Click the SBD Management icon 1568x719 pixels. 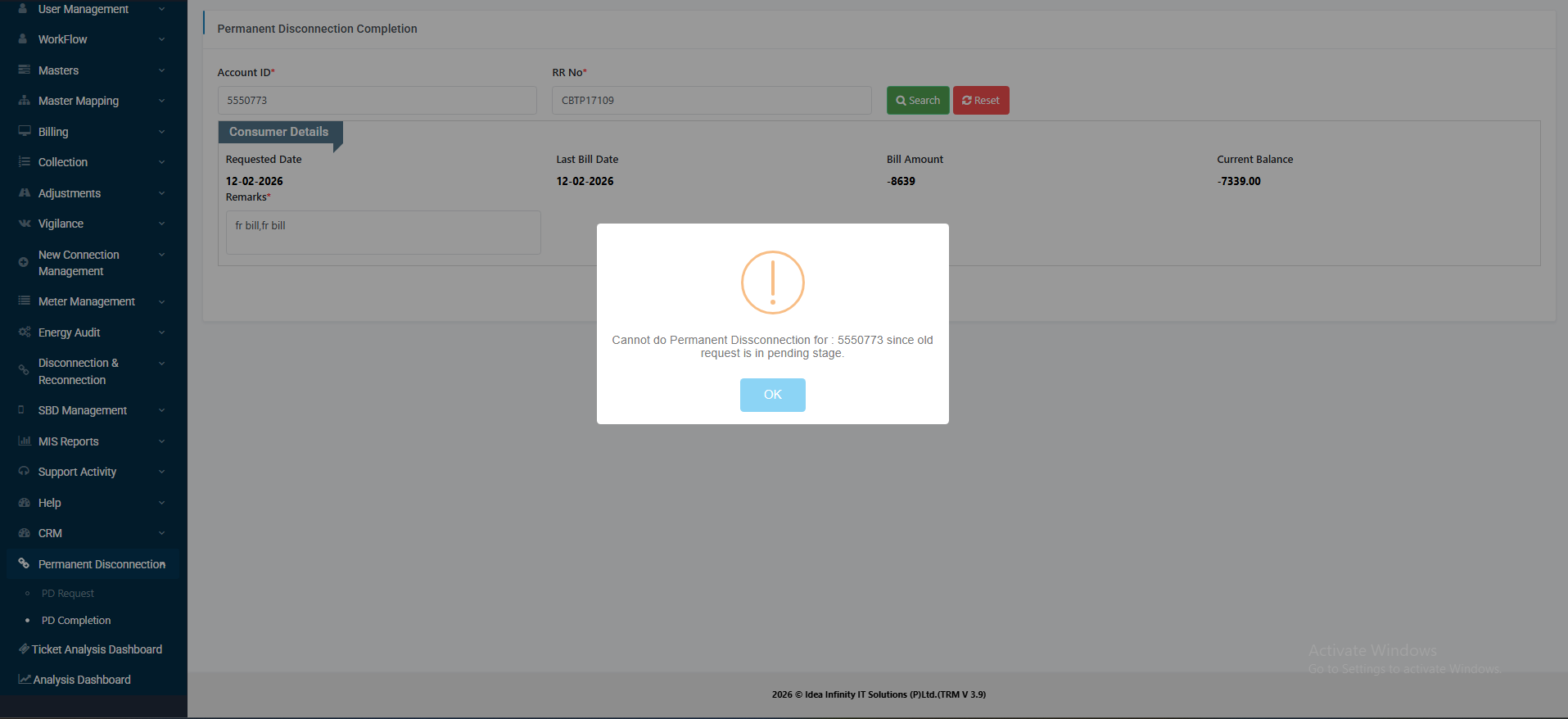21,409
